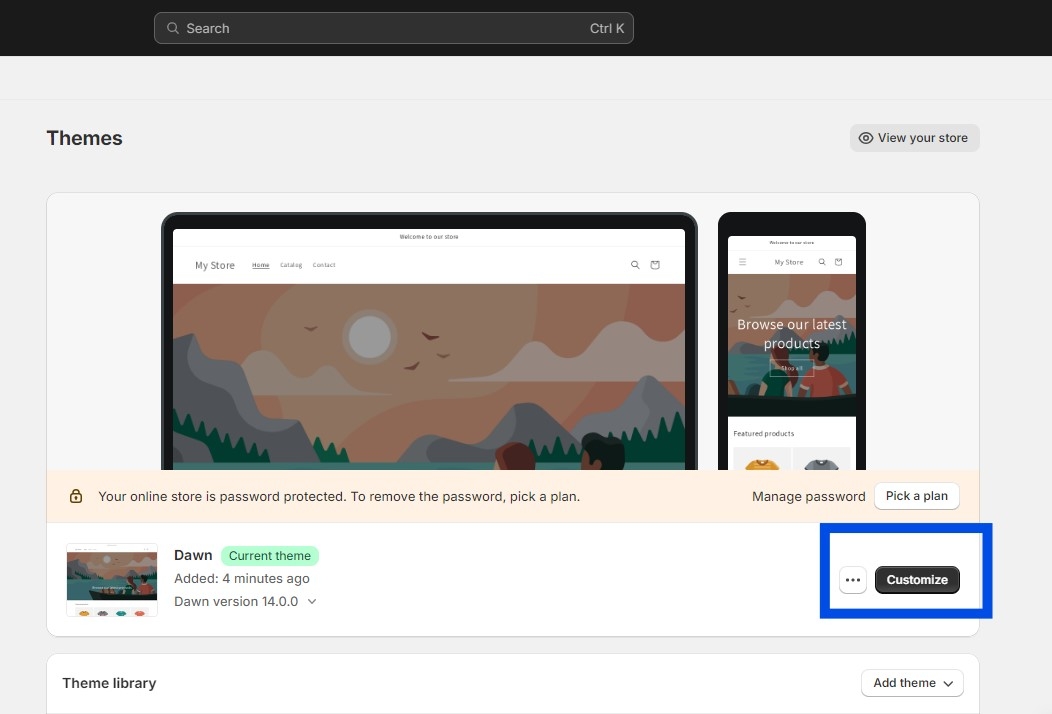Click the Dawn theme name
The width and height of the screenshot is (1052, 714).
(x=193, y=556)
